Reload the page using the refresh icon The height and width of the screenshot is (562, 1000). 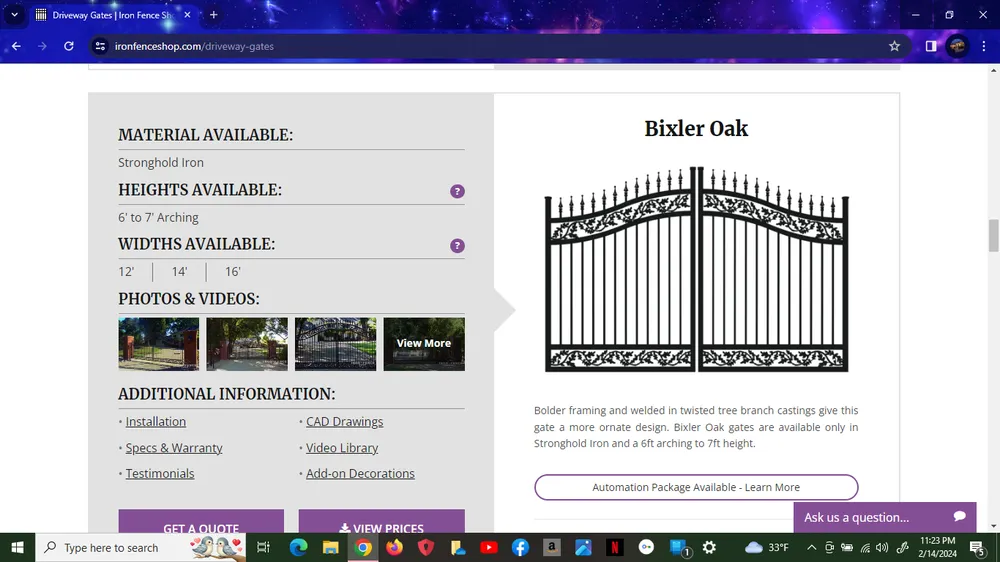click(69, 46)
